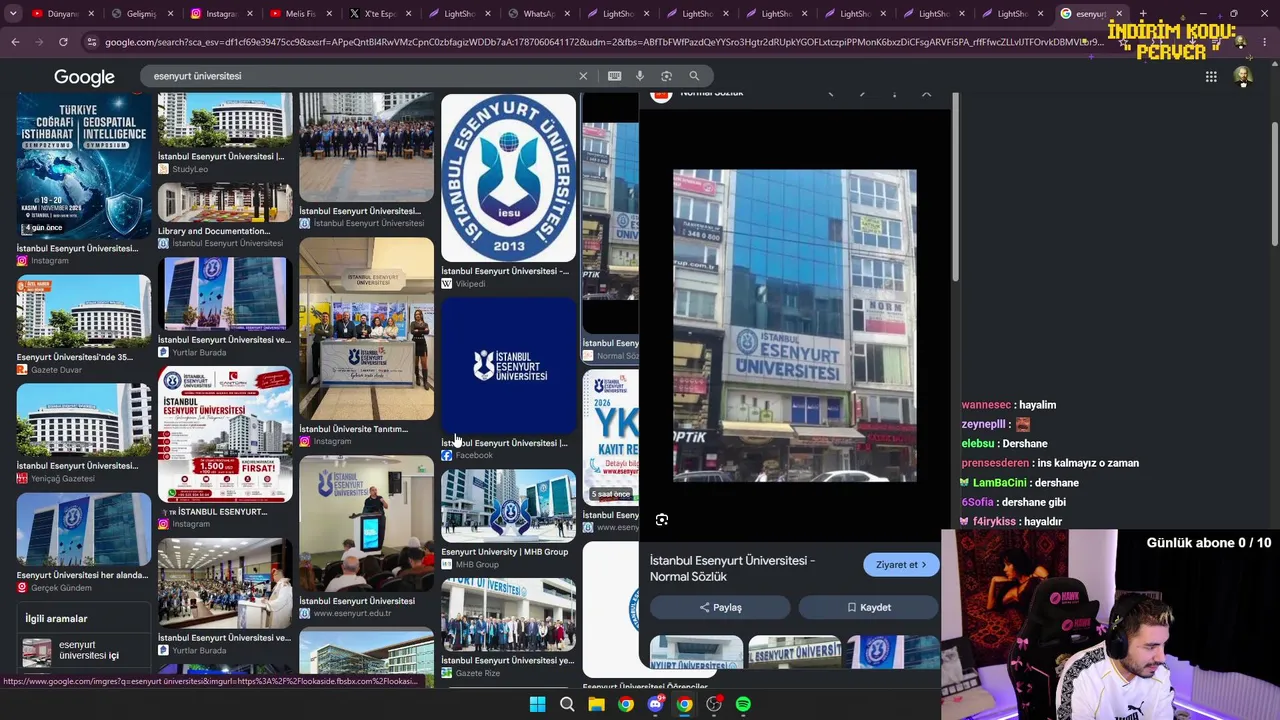Click chat message 'elebsu : Dershane'
This screenshot has height=720, width=1280.
[x=1004, y=444]
